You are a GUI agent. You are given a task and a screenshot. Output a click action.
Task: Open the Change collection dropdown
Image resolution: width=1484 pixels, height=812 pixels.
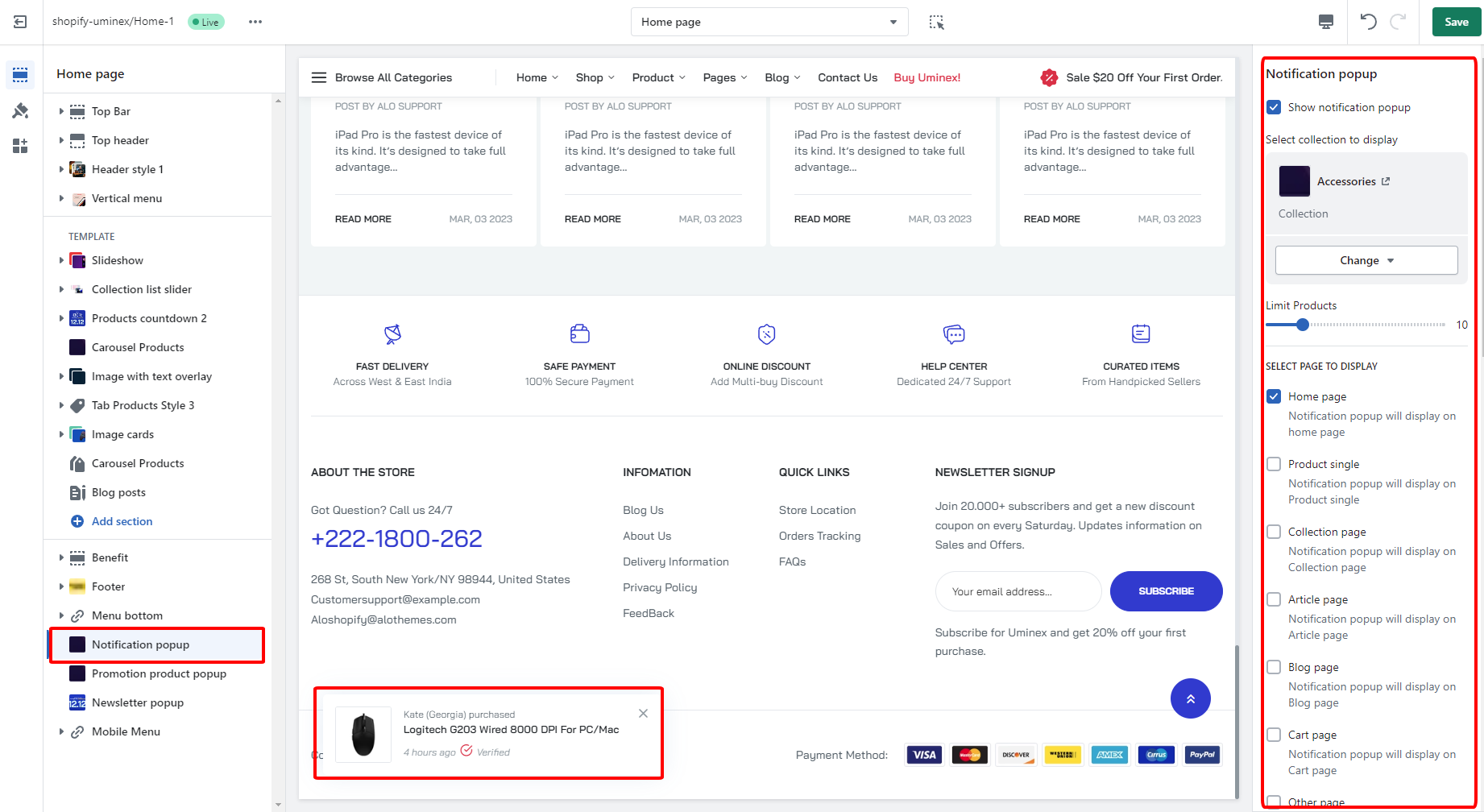pos(1366,260)
